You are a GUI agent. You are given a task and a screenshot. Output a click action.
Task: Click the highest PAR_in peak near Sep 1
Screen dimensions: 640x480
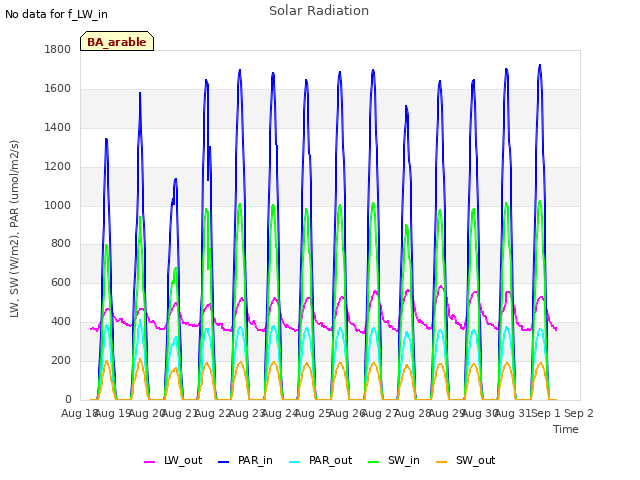tap(540, 65)
